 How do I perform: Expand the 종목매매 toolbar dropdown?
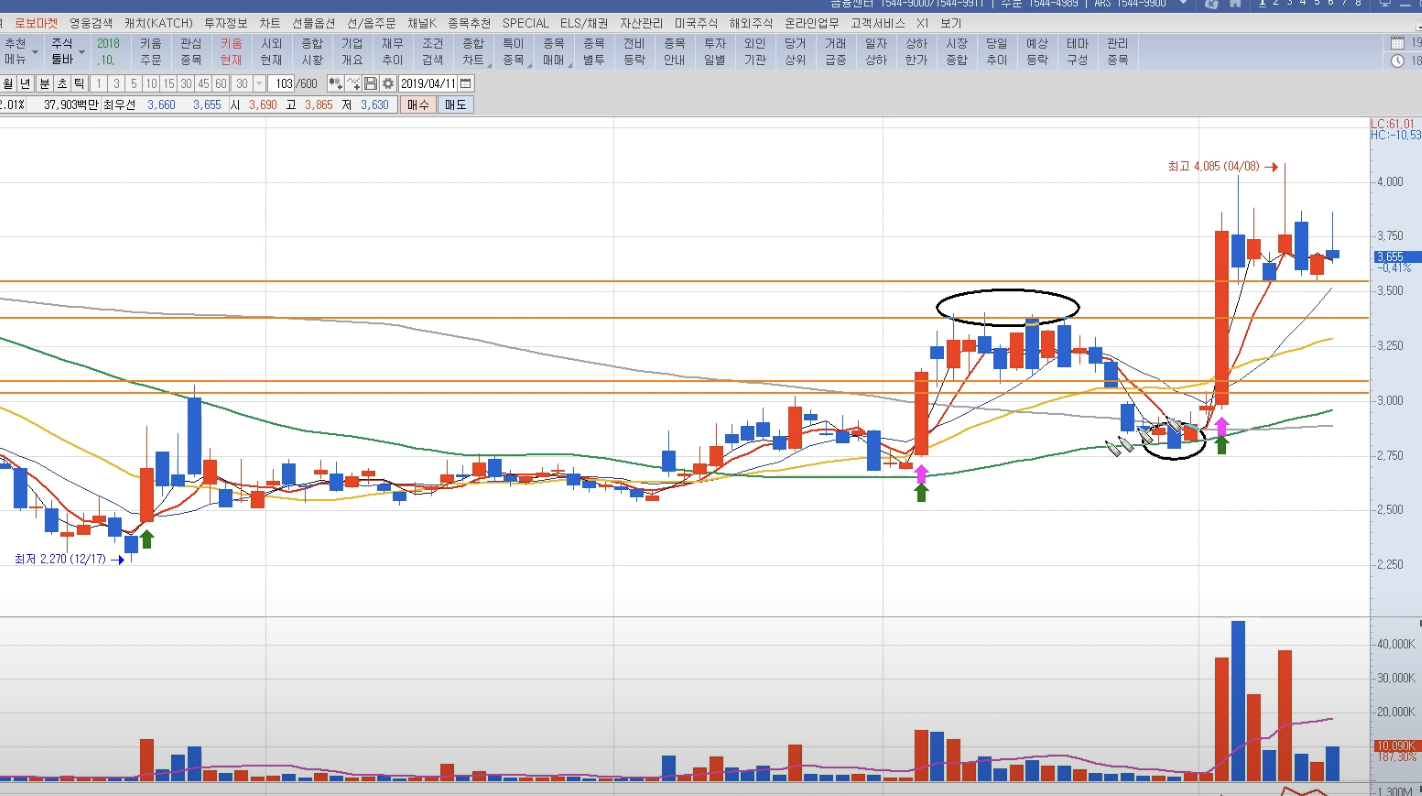[x=554, y=52]
